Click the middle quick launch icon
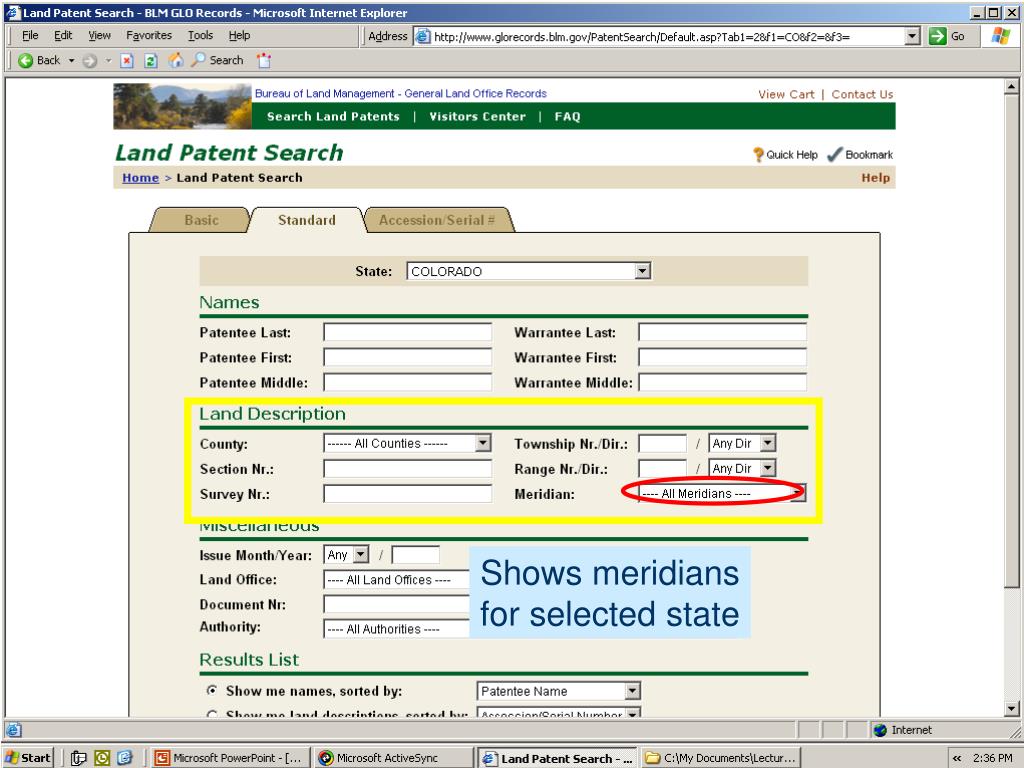This screenshot has height=768, width=1024. [102, 758]
